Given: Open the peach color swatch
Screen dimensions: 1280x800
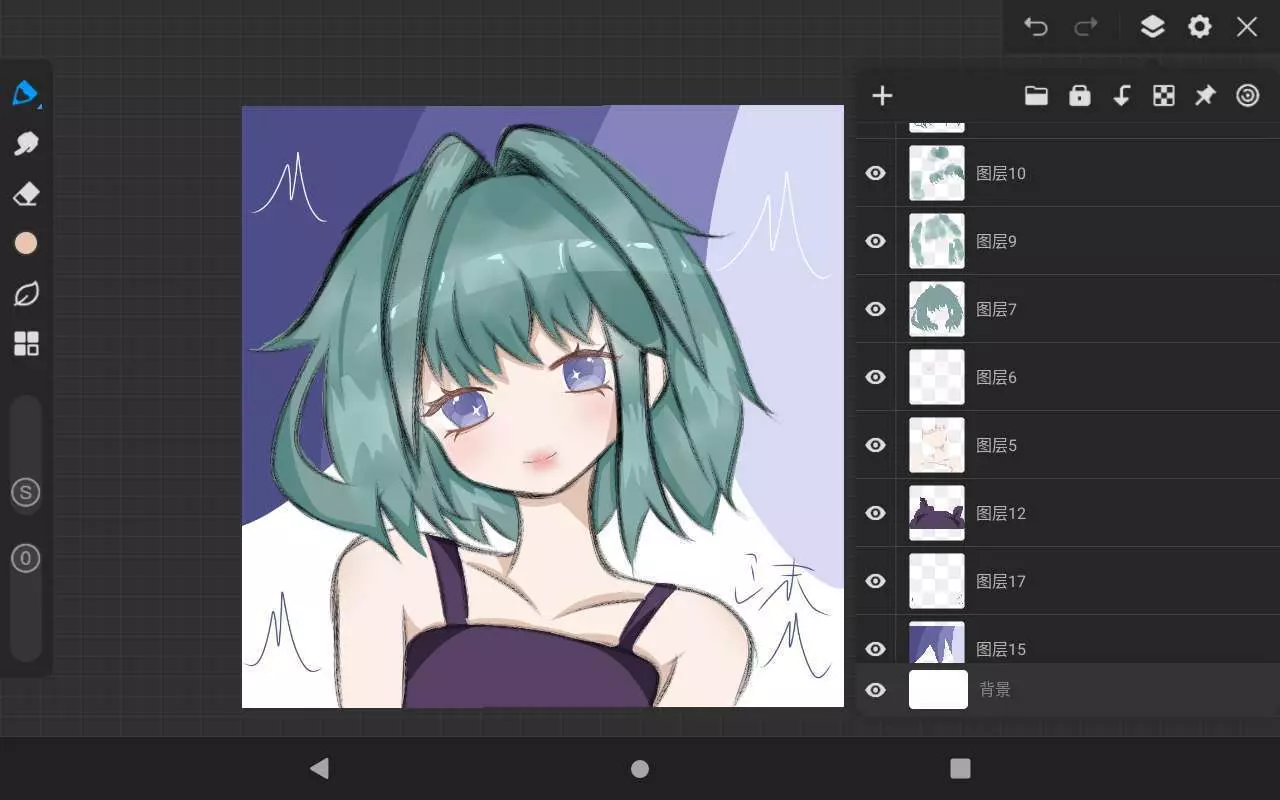Looking at the screenshot, I should [26, 243].
